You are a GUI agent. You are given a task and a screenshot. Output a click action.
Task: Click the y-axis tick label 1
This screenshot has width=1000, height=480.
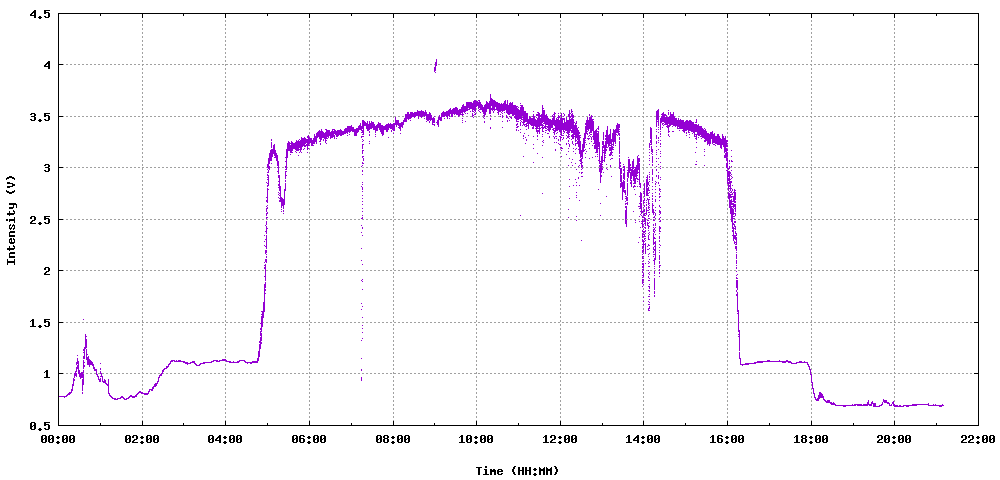coord(47,374)
